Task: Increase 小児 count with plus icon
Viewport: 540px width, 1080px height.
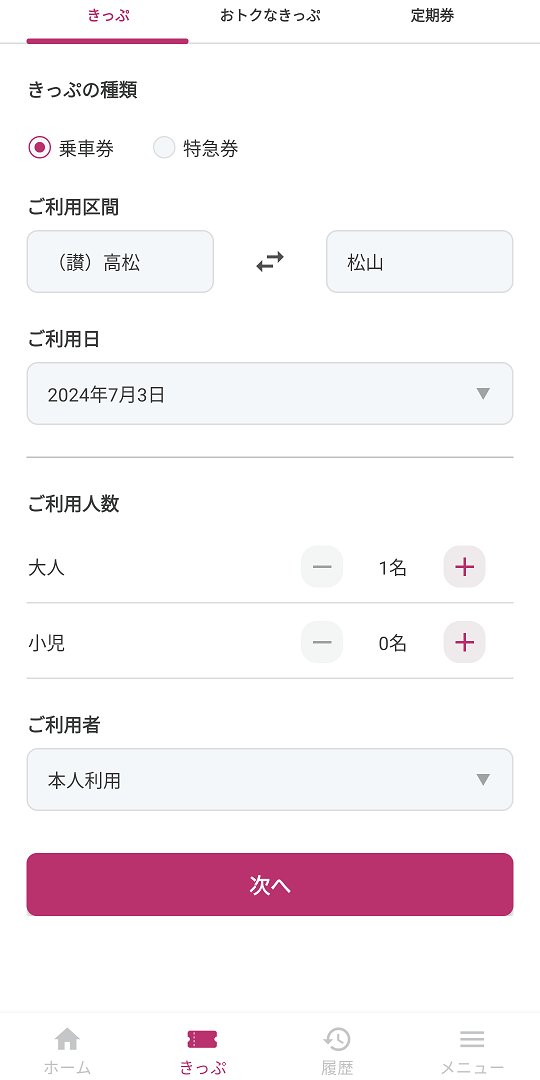Action: (x=464, y=643)
